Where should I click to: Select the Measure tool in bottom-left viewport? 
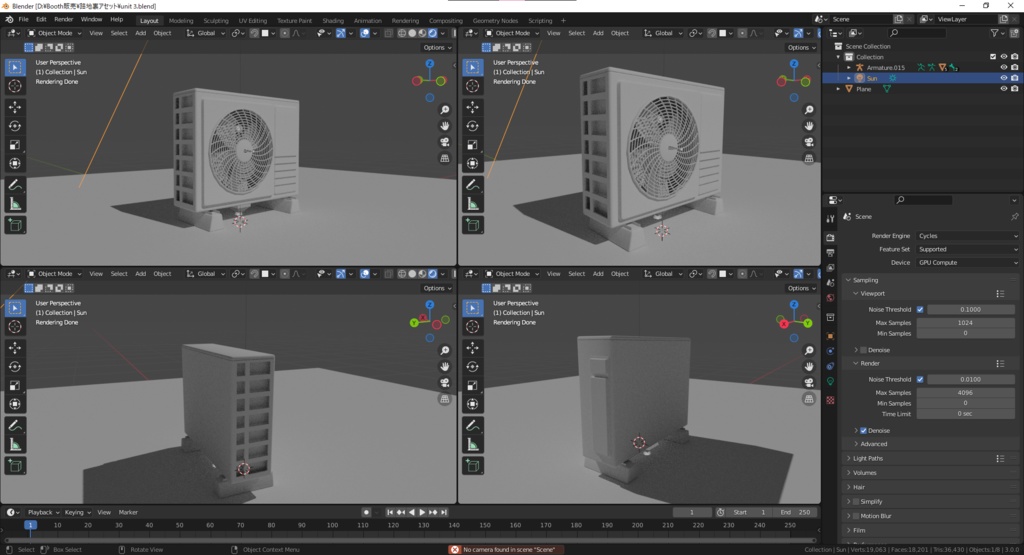click(15, 445)
